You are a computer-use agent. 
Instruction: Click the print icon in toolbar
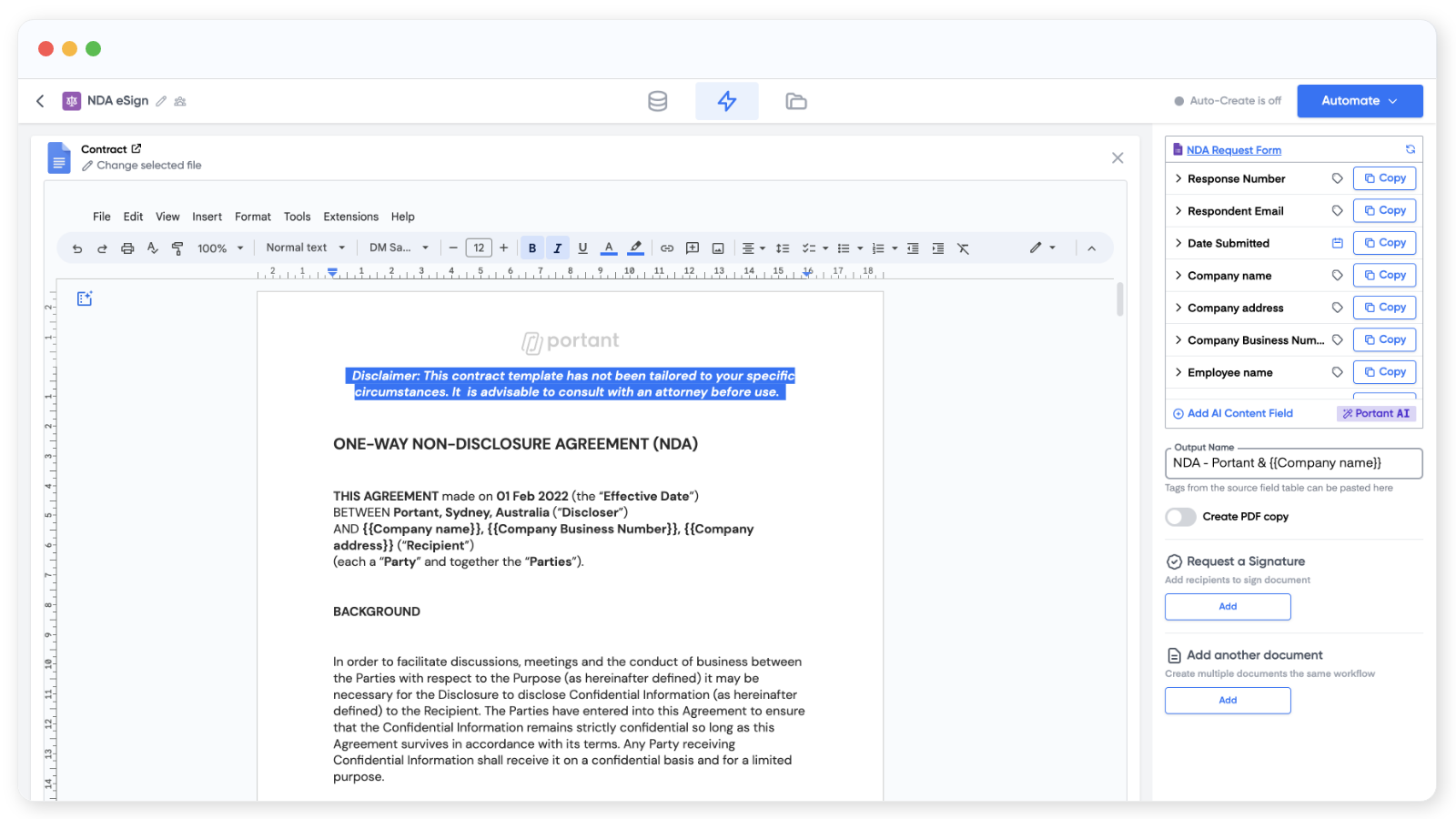127,248
